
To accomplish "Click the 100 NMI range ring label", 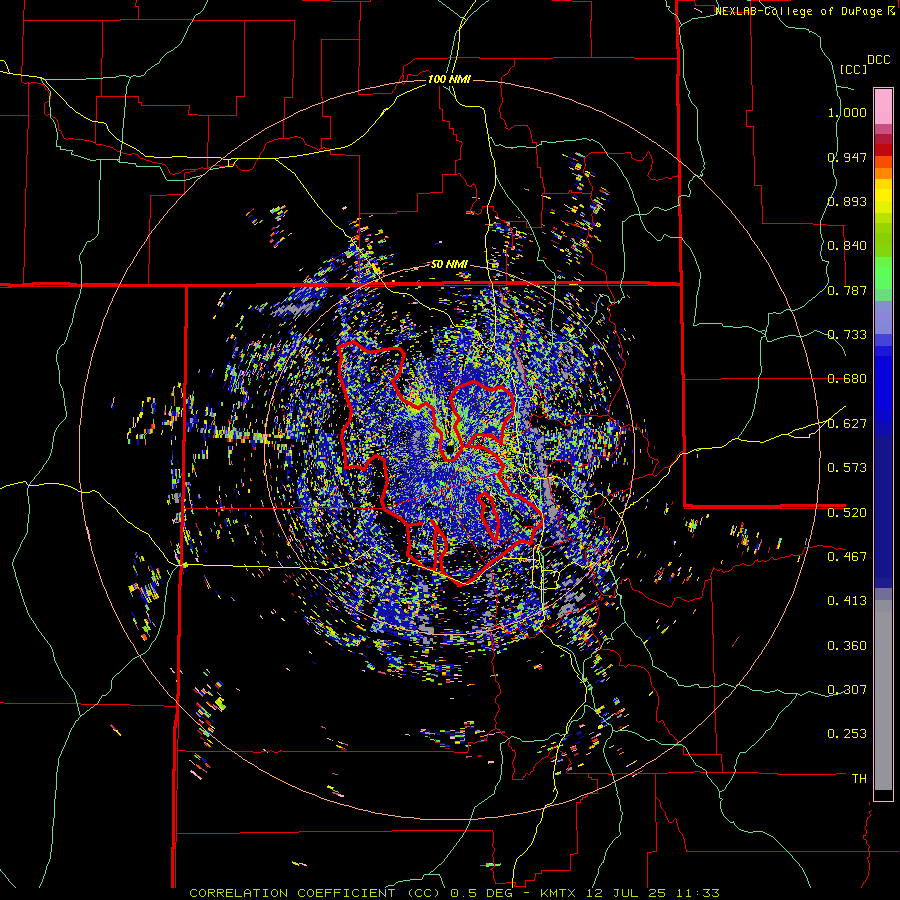I will pos(449,79).
